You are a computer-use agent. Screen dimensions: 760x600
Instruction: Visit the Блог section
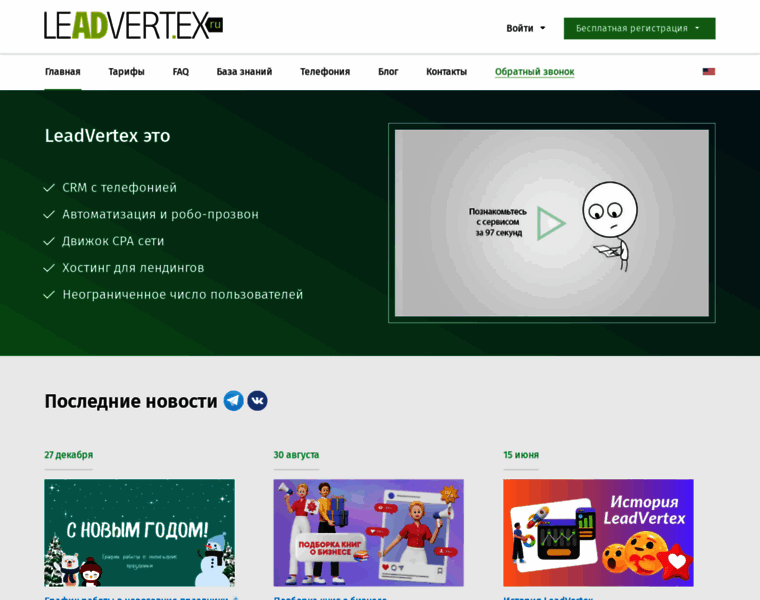[388, 72]
